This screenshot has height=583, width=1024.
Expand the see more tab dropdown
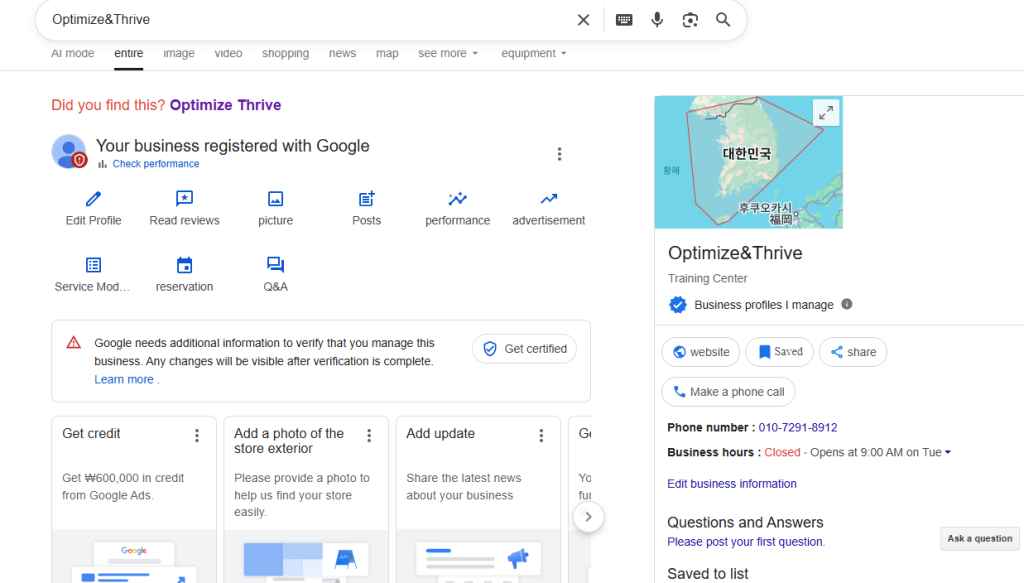click(x=448, y=53)
